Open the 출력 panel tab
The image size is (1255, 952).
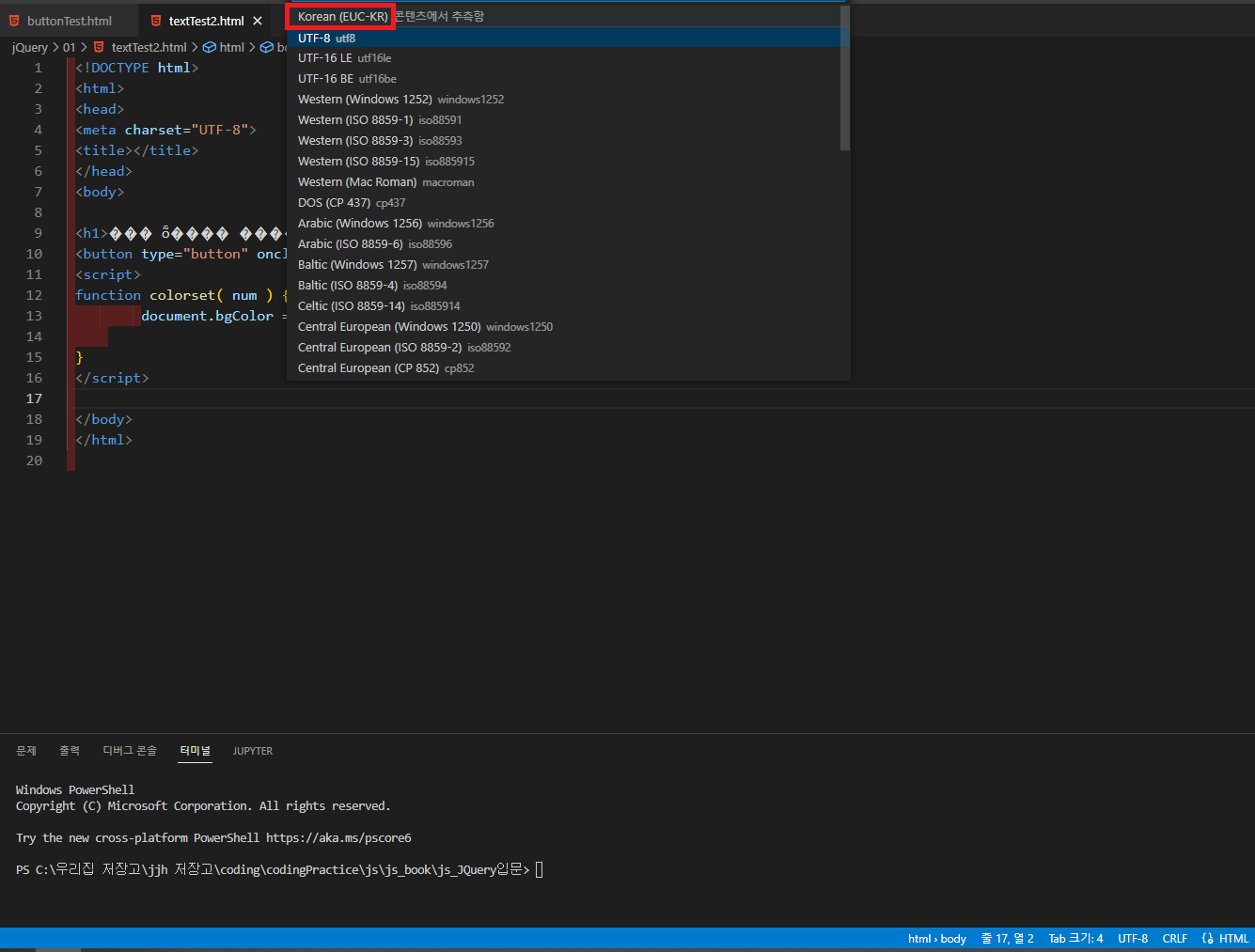pyautogui.click(x=69, y=750)
